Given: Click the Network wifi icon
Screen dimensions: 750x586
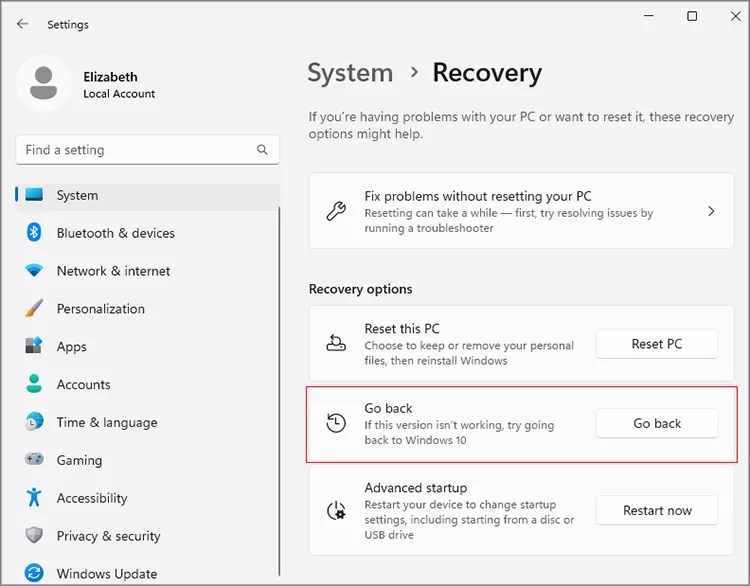Looking at the screenshot, I should [x=34, y=270].
